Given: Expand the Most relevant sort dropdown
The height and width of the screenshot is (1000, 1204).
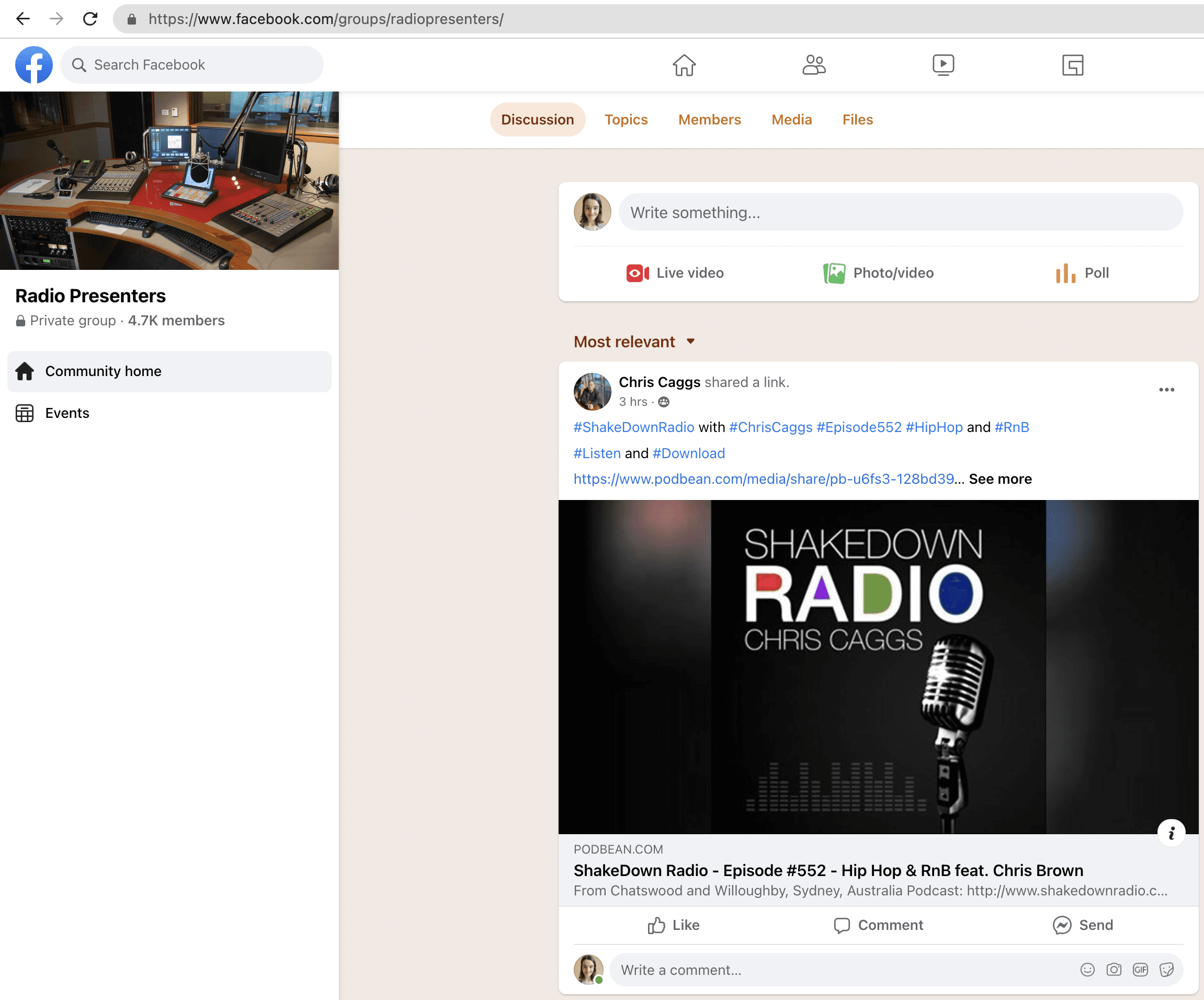Looking at the screenshot, I should (x=634, y=342).
